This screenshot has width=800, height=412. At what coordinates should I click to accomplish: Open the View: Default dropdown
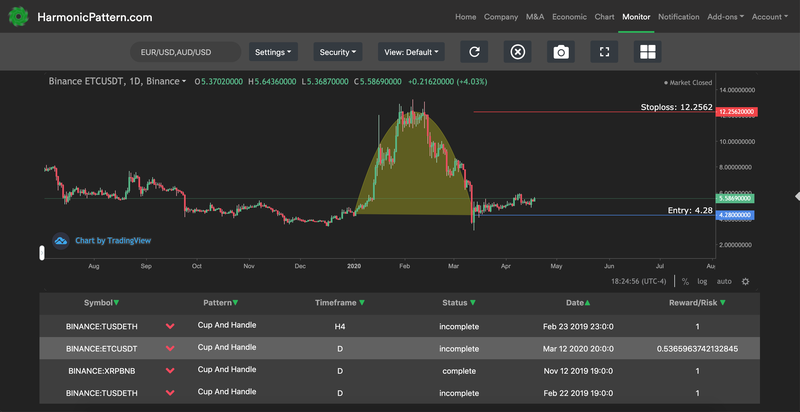pos(411,52)
